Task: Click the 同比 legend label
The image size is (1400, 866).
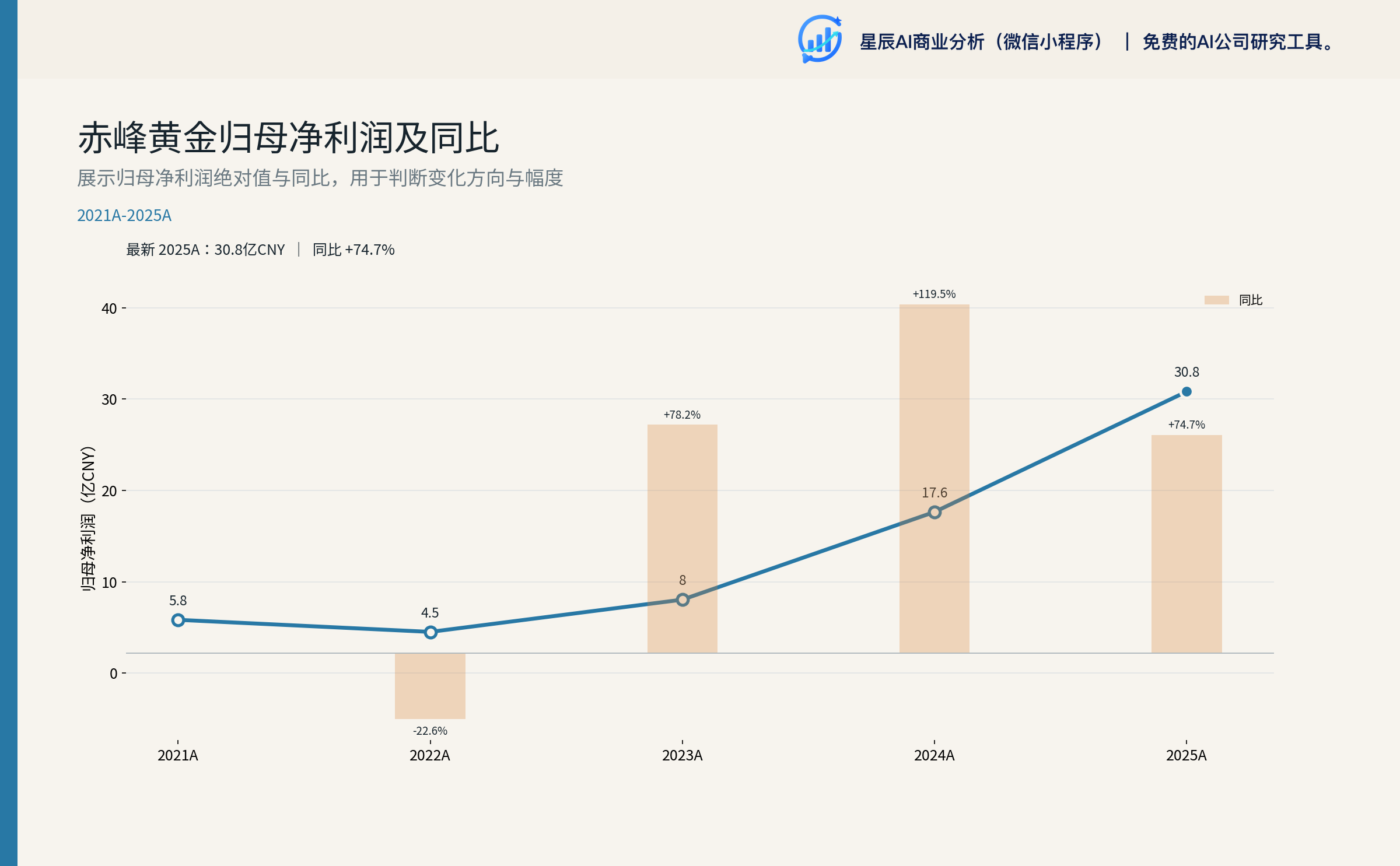Action: click(1250, 300)
